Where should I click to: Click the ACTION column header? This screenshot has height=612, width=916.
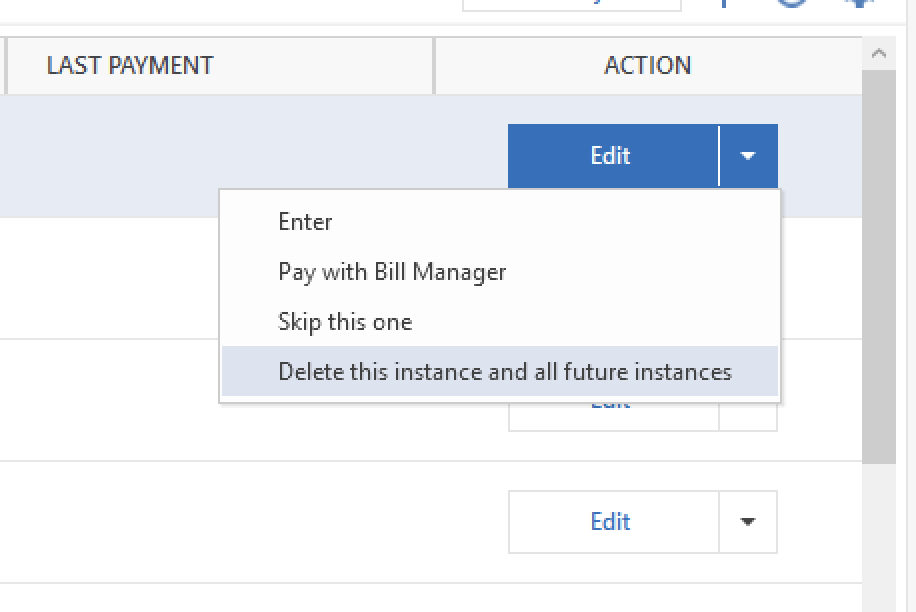tap(648, 66)
